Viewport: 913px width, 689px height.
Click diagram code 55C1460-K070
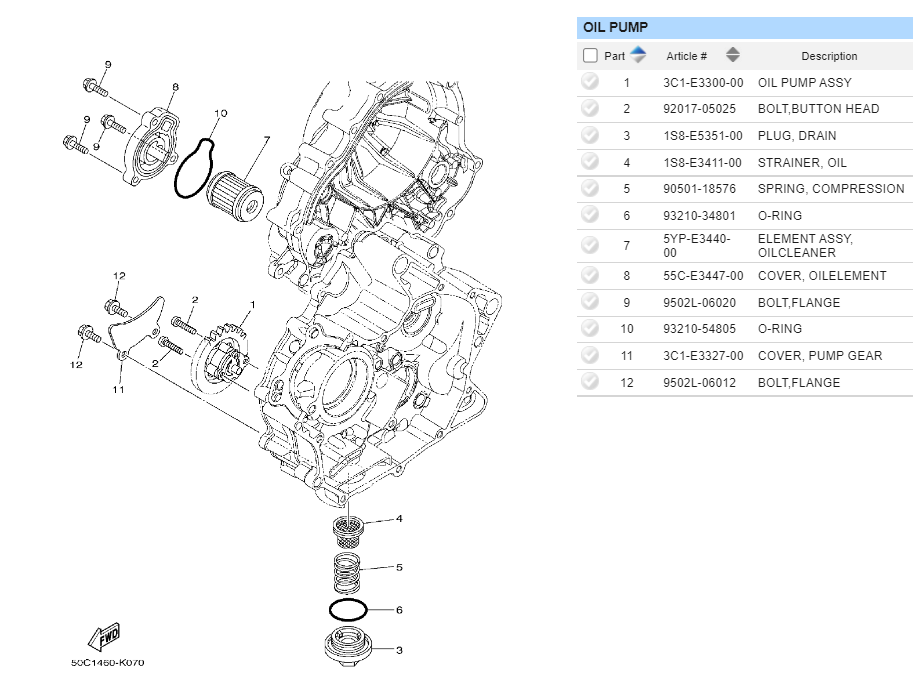coord(108,662)
